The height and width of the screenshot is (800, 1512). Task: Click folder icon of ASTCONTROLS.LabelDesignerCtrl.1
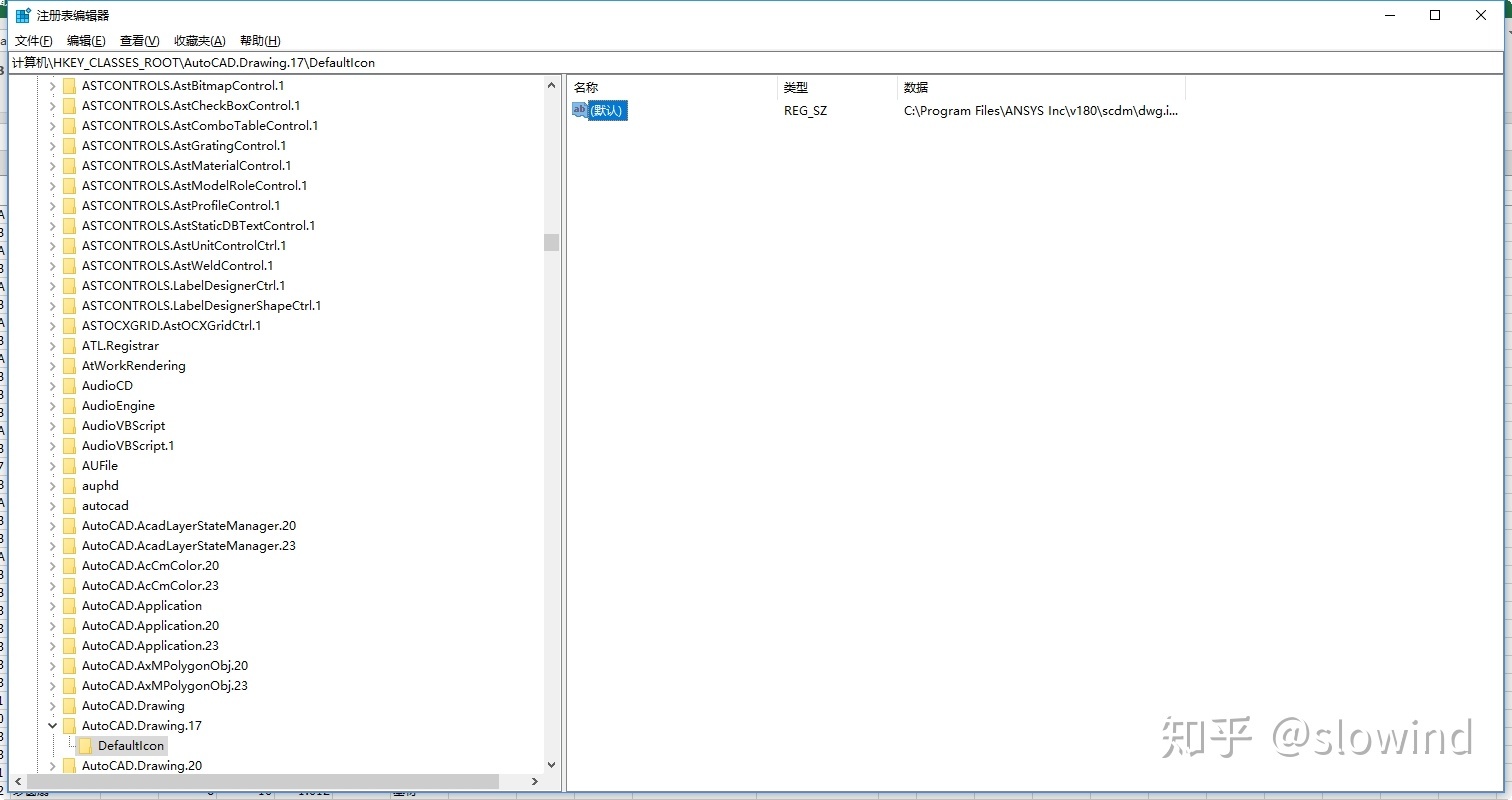pyautogui.click(x=69, y=286)
